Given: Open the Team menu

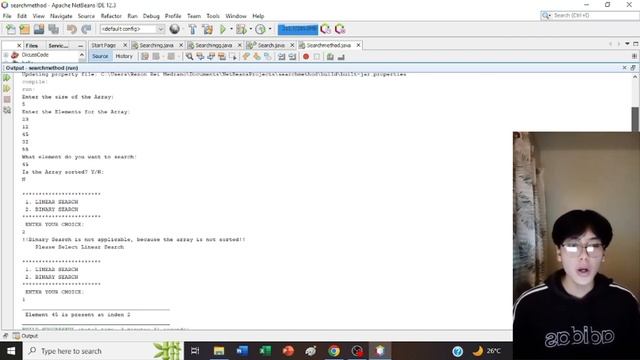Looking at the screenshot, I should [194, 16].
